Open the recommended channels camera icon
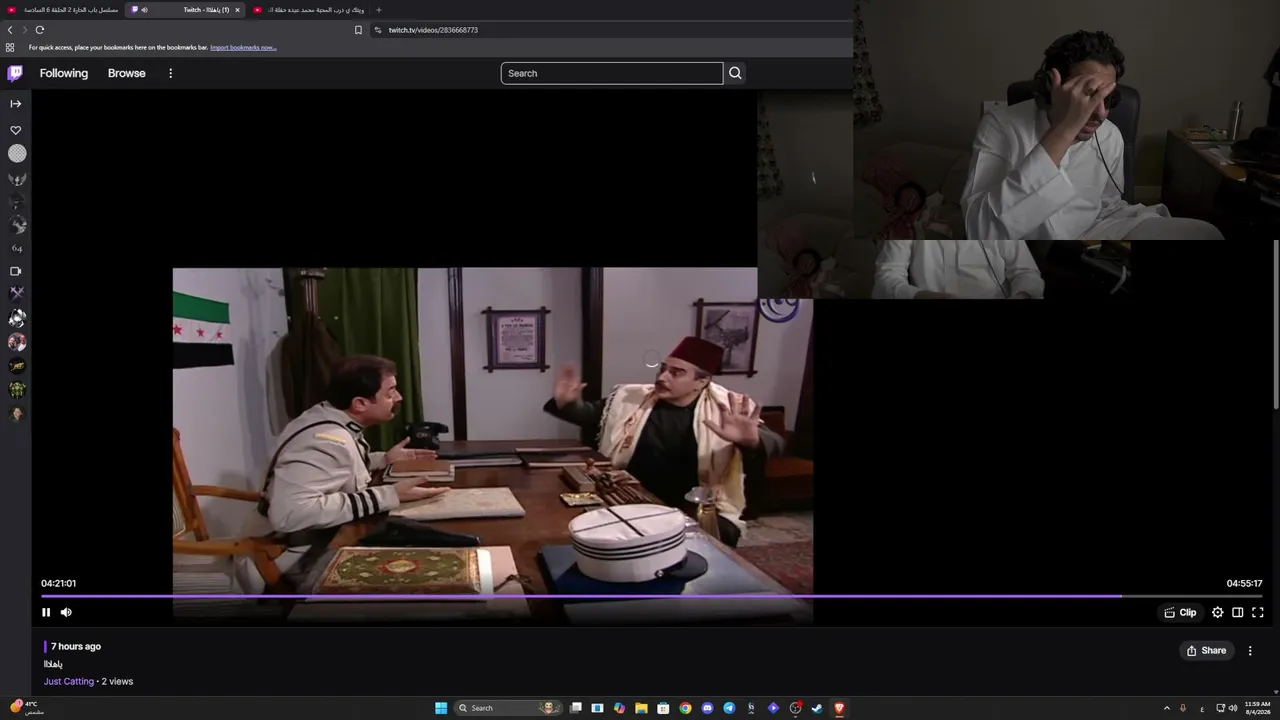Image resolution: width=1280 pixels, height=720 pixels. click(16, 271)
